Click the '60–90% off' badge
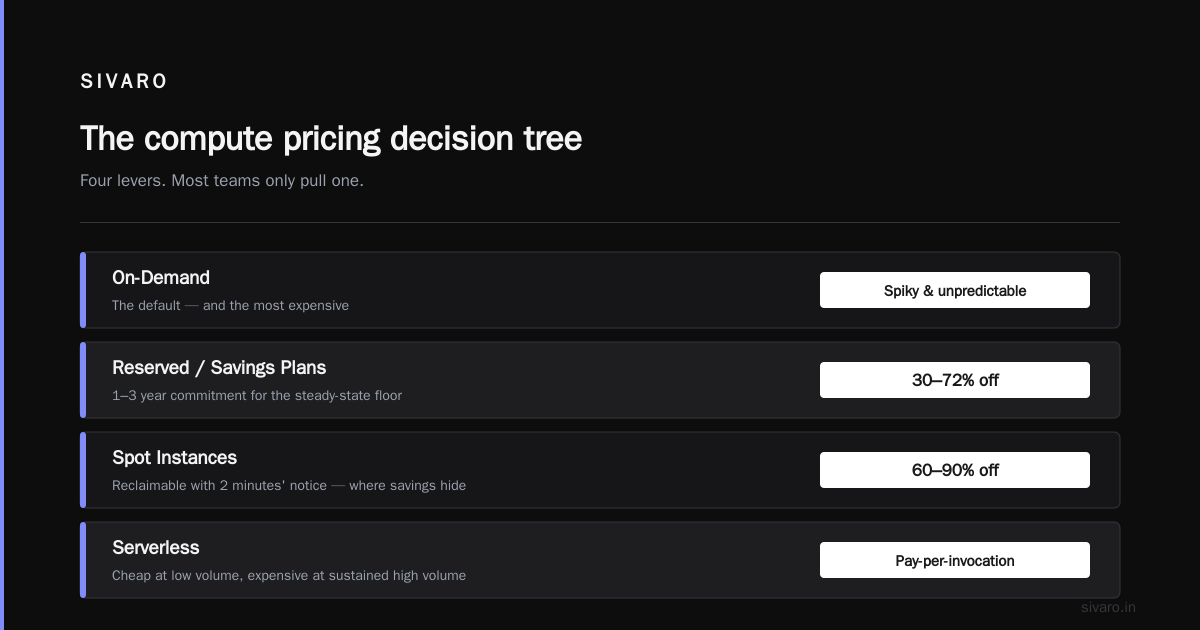This screenshot has height=630, width=1200. (955, 470)
